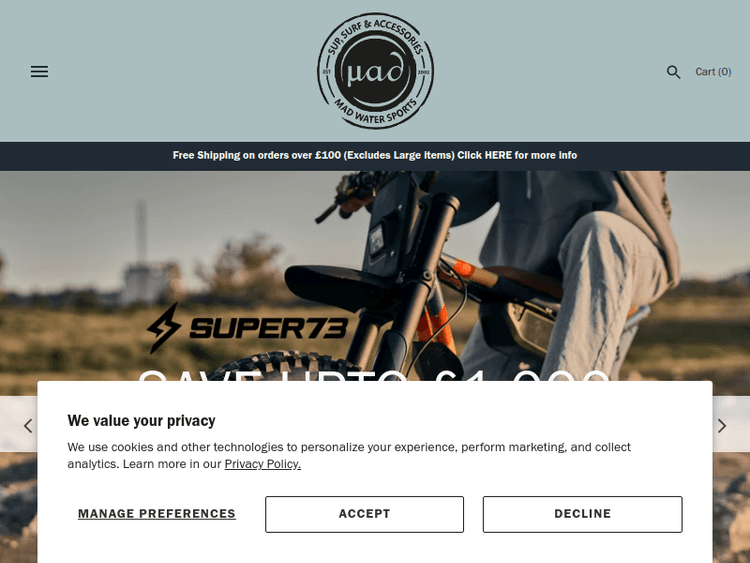Screen dimensions: 750x563
Task: Open the hamburger navigation menu
Action: pyautogui.click(x=39, y=72)
